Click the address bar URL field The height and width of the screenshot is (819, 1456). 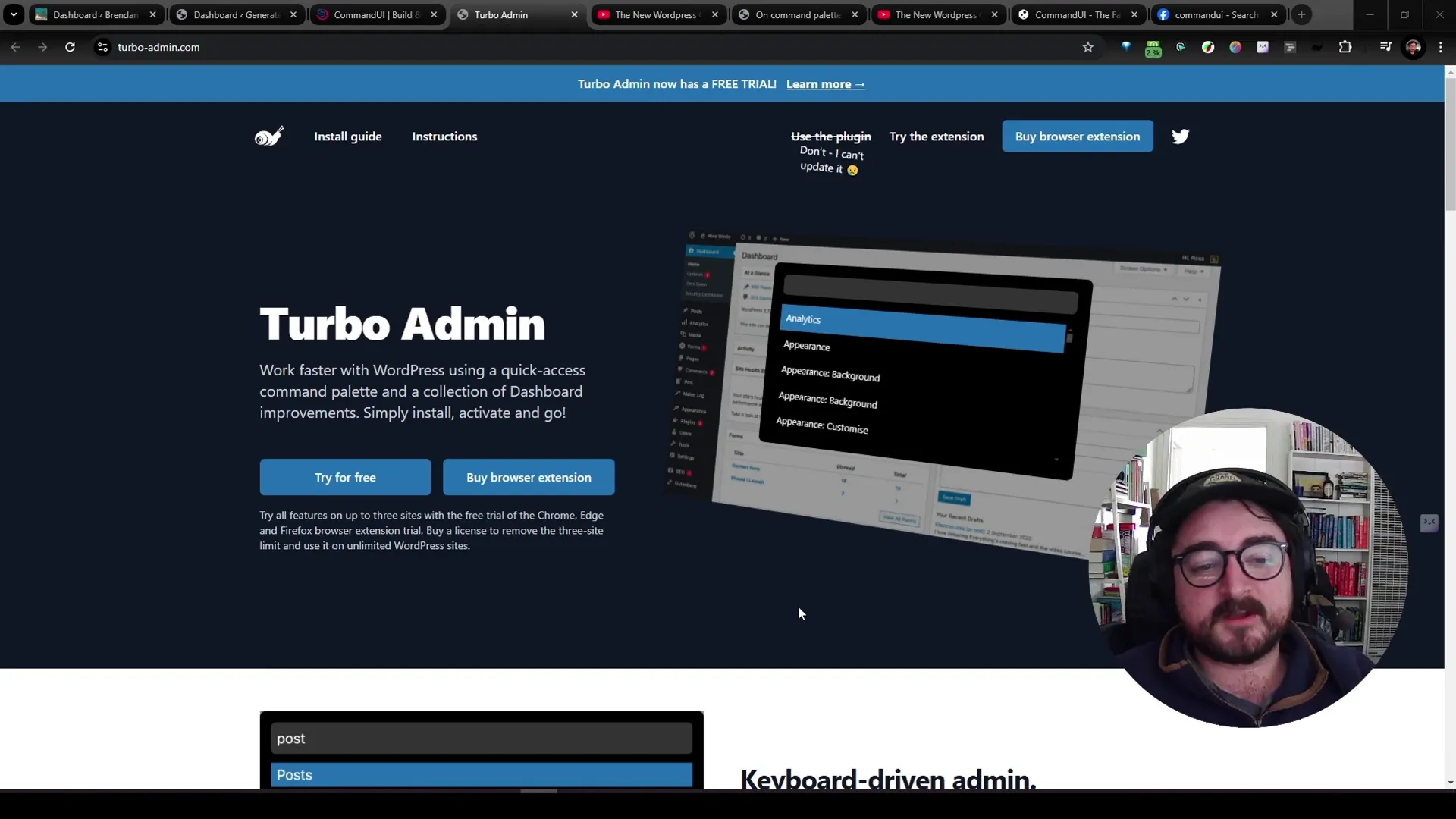point(591,47)
